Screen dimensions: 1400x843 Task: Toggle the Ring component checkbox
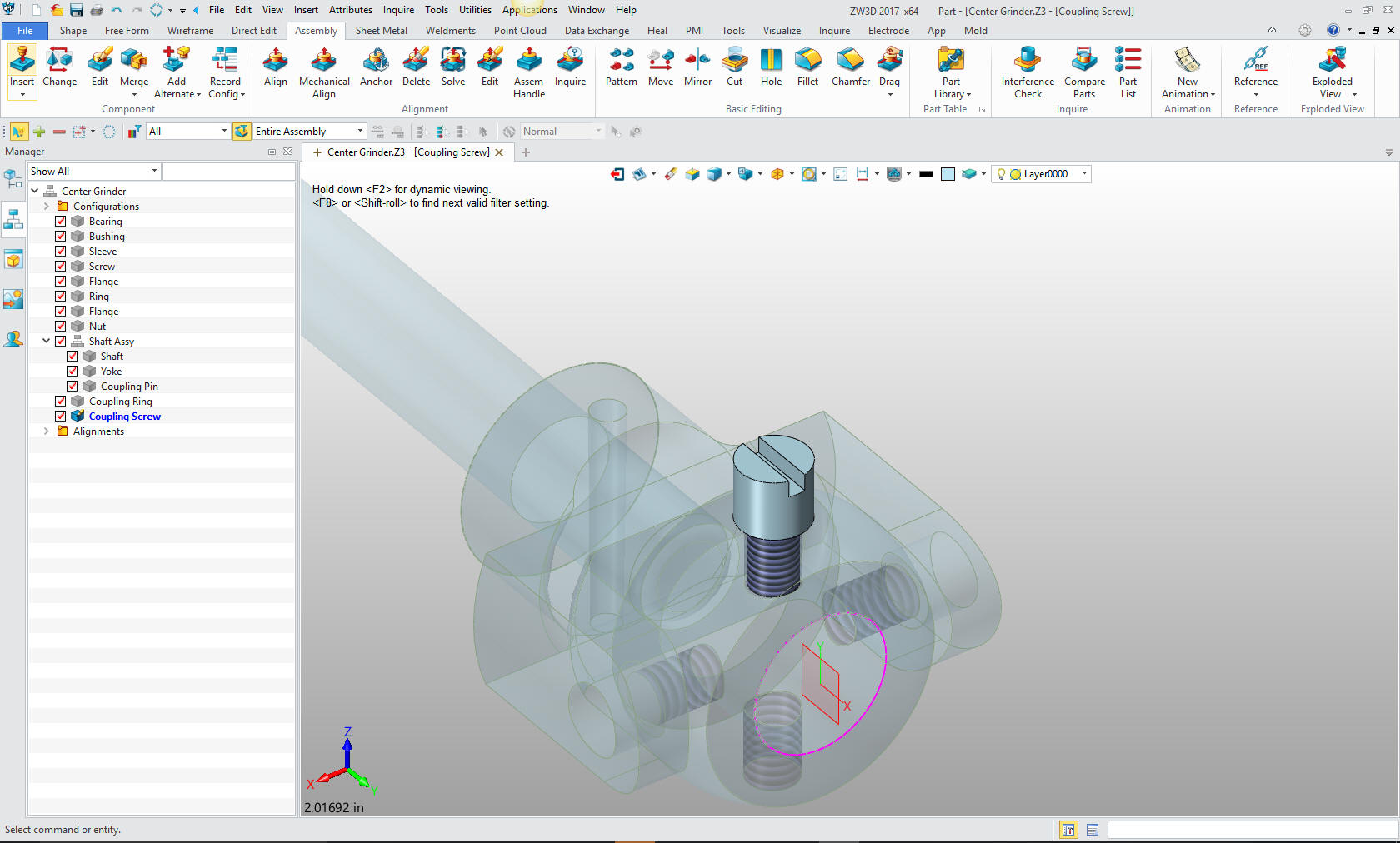[61, 296]
